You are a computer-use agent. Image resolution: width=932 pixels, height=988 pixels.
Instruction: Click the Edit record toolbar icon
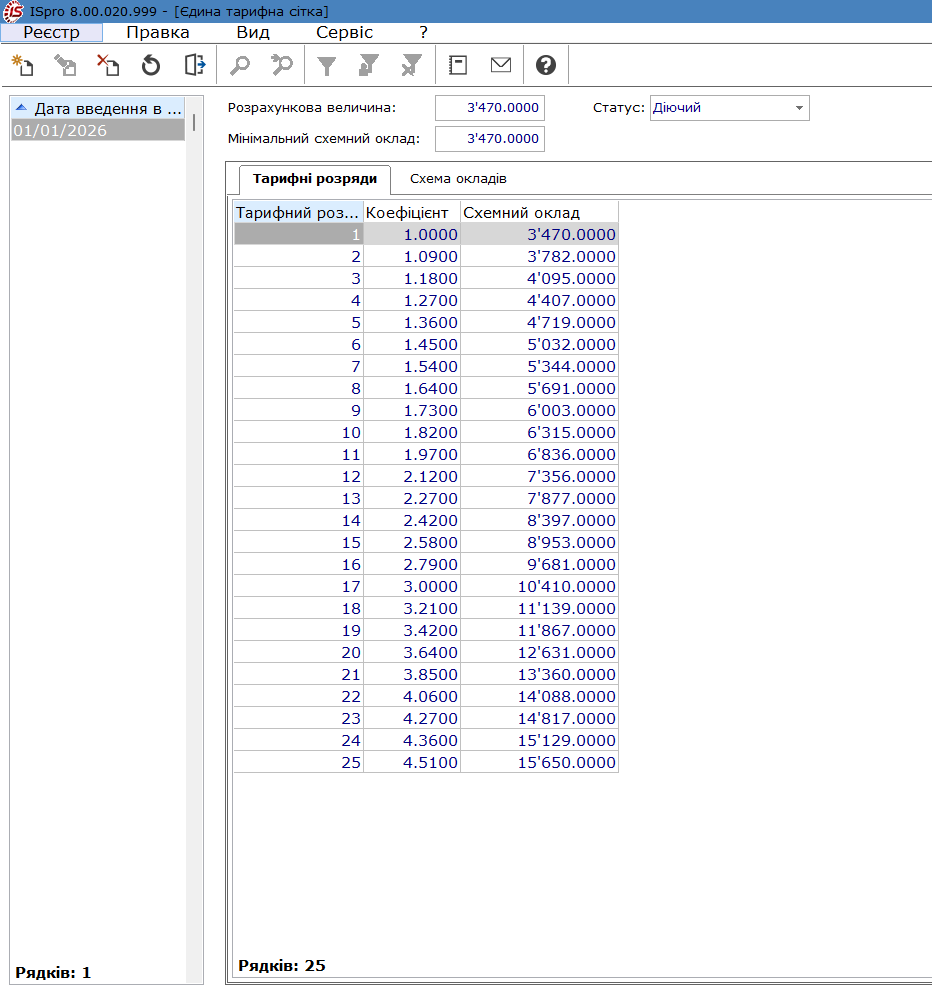(65, 65)
